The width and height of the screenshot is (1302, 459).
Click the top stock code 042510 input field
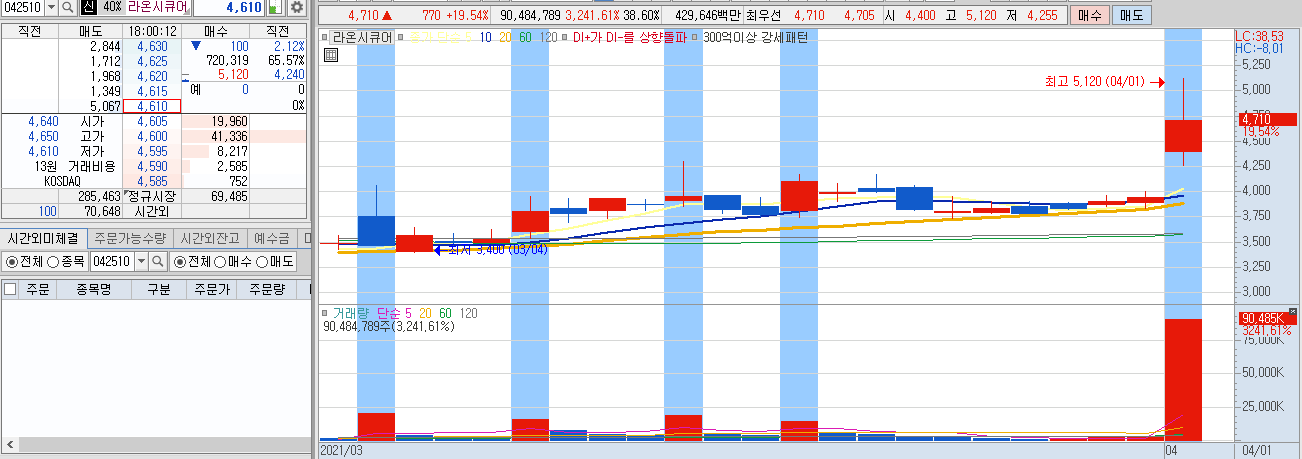(x=22, y=7)
